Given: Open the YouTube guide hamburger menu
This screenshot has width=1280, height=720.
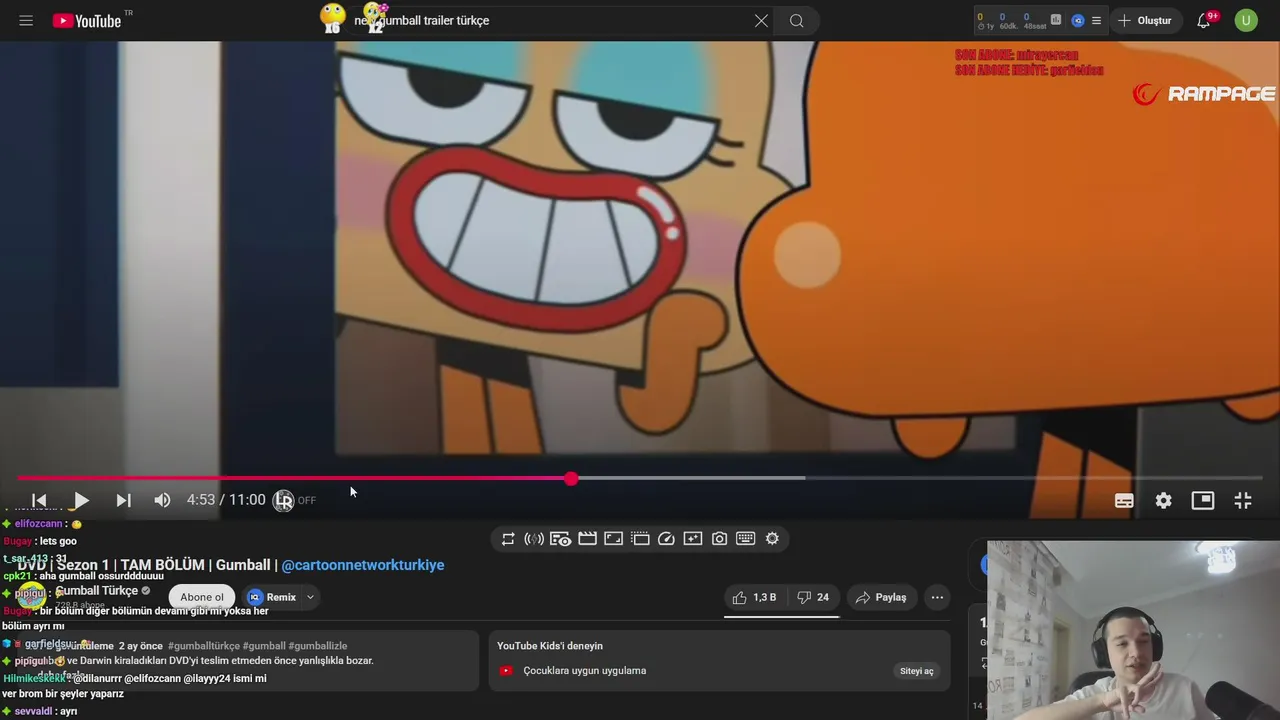Looking at the screenshot, I should (x=26, y=20).
